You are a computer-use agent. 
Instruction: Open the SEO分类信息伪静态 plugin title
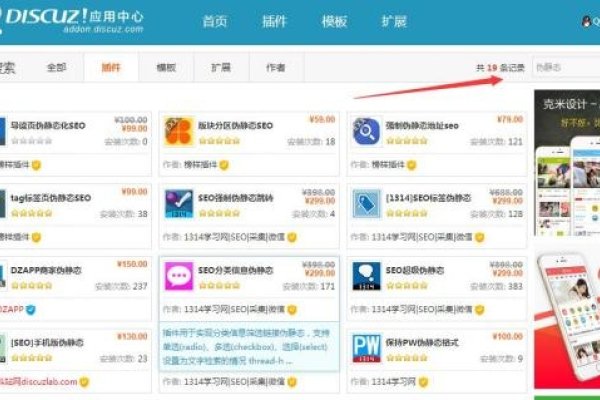point(236,270)
